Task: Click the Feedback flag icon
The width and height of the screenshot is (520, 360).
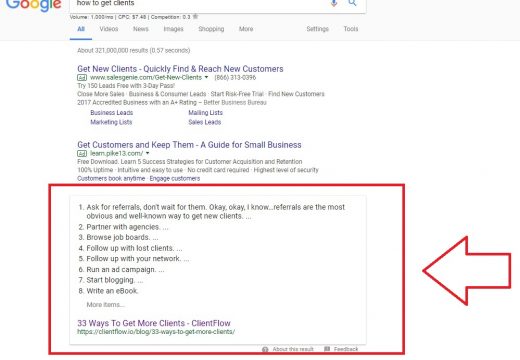Action: (x=327, y=349)
